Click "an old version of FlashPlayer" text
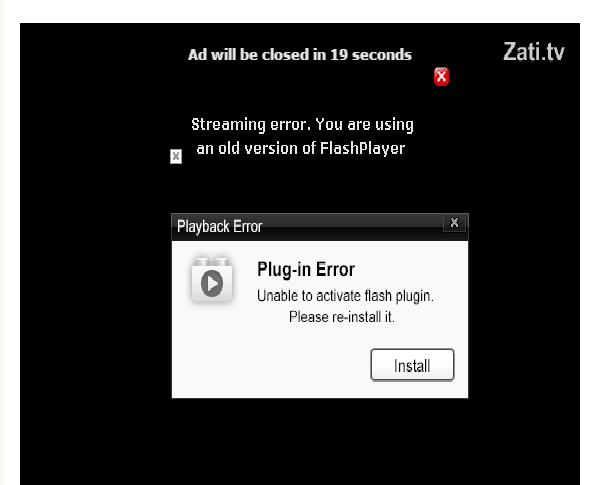 click(301, 149)
